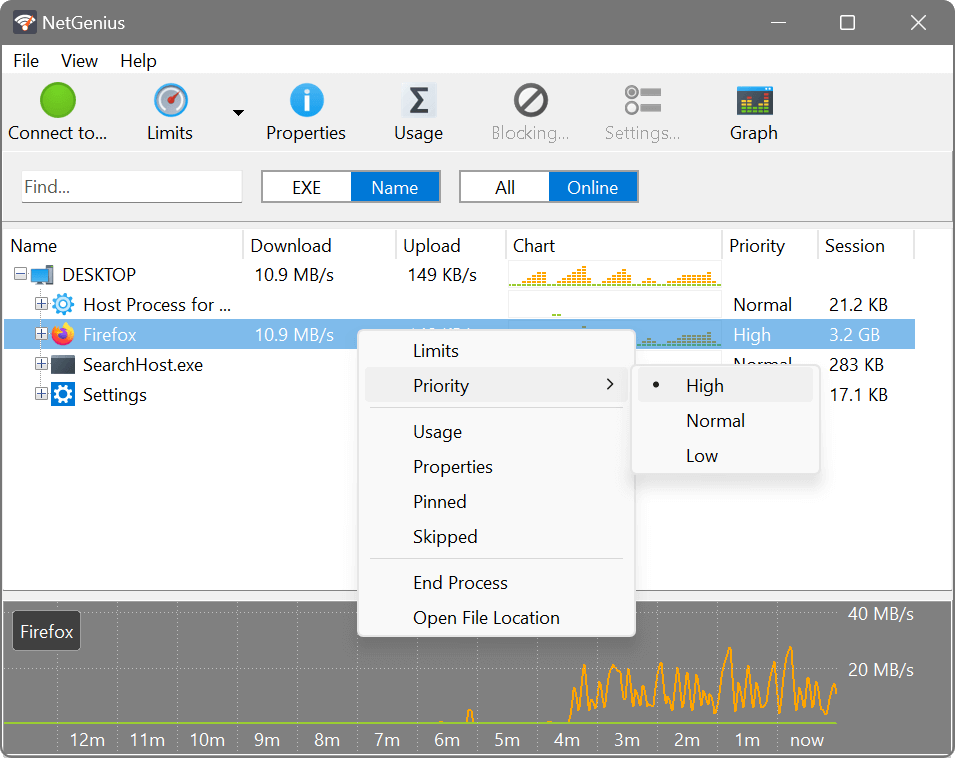
Task: Click the green Connect to... icon
Action: pos(58,100)
